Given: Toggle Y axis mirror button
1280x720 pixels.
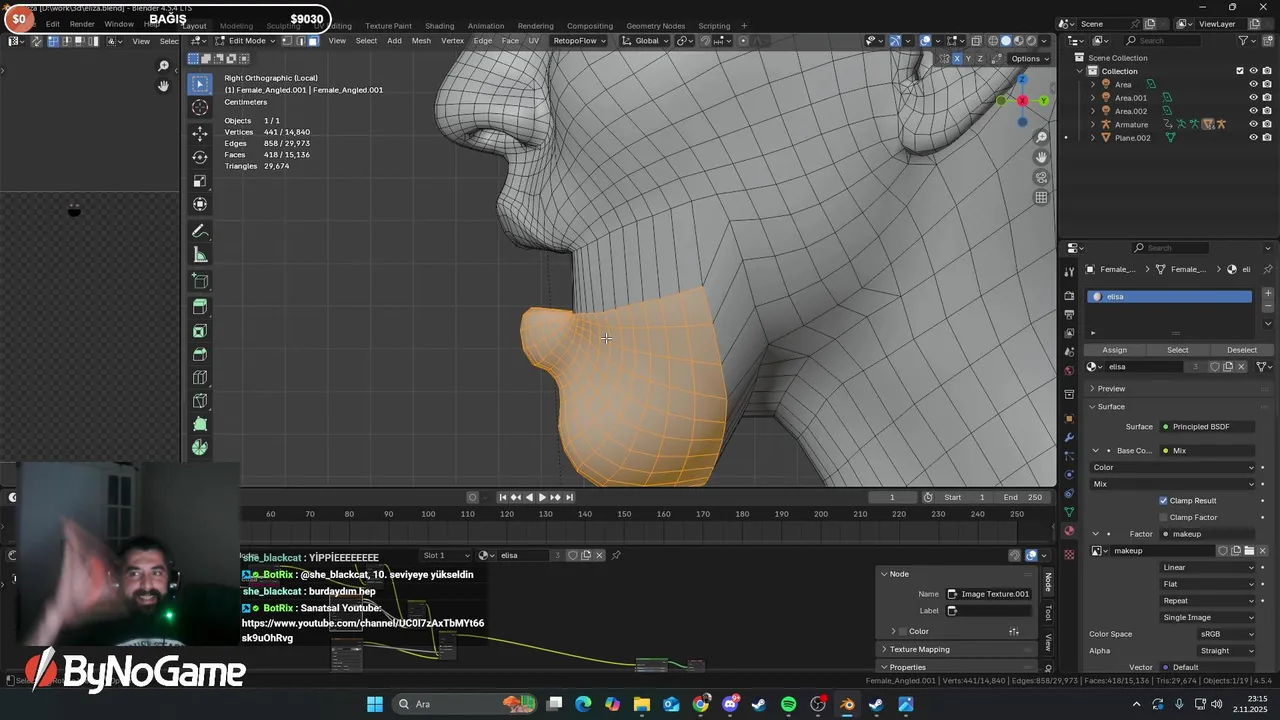Looking at the screenshot, I should click(968, 58).
